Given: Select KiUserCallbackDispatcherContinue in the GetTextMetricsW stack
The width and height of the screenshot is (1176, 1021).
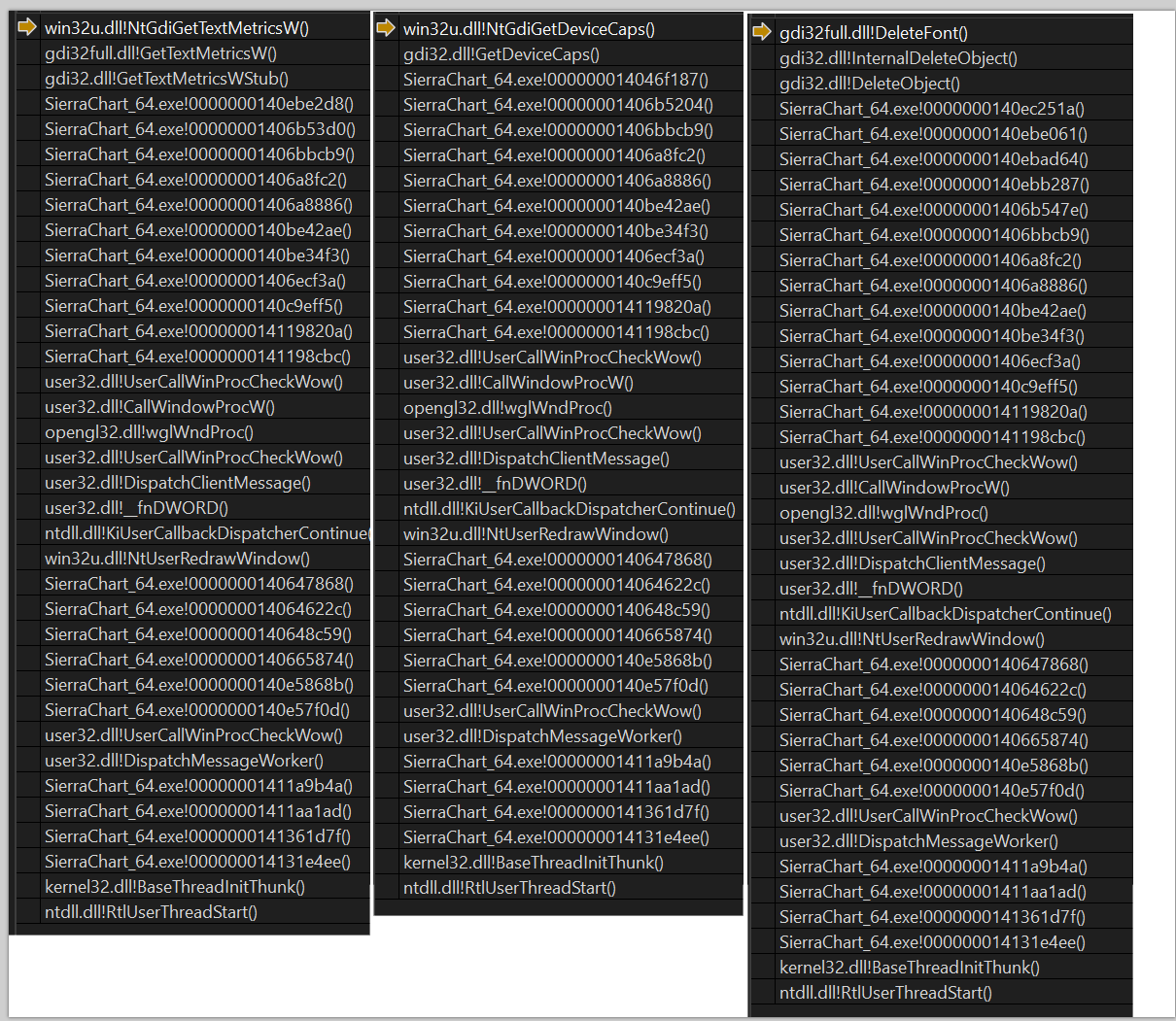Looking at the screenshot, I should point(206,533).
